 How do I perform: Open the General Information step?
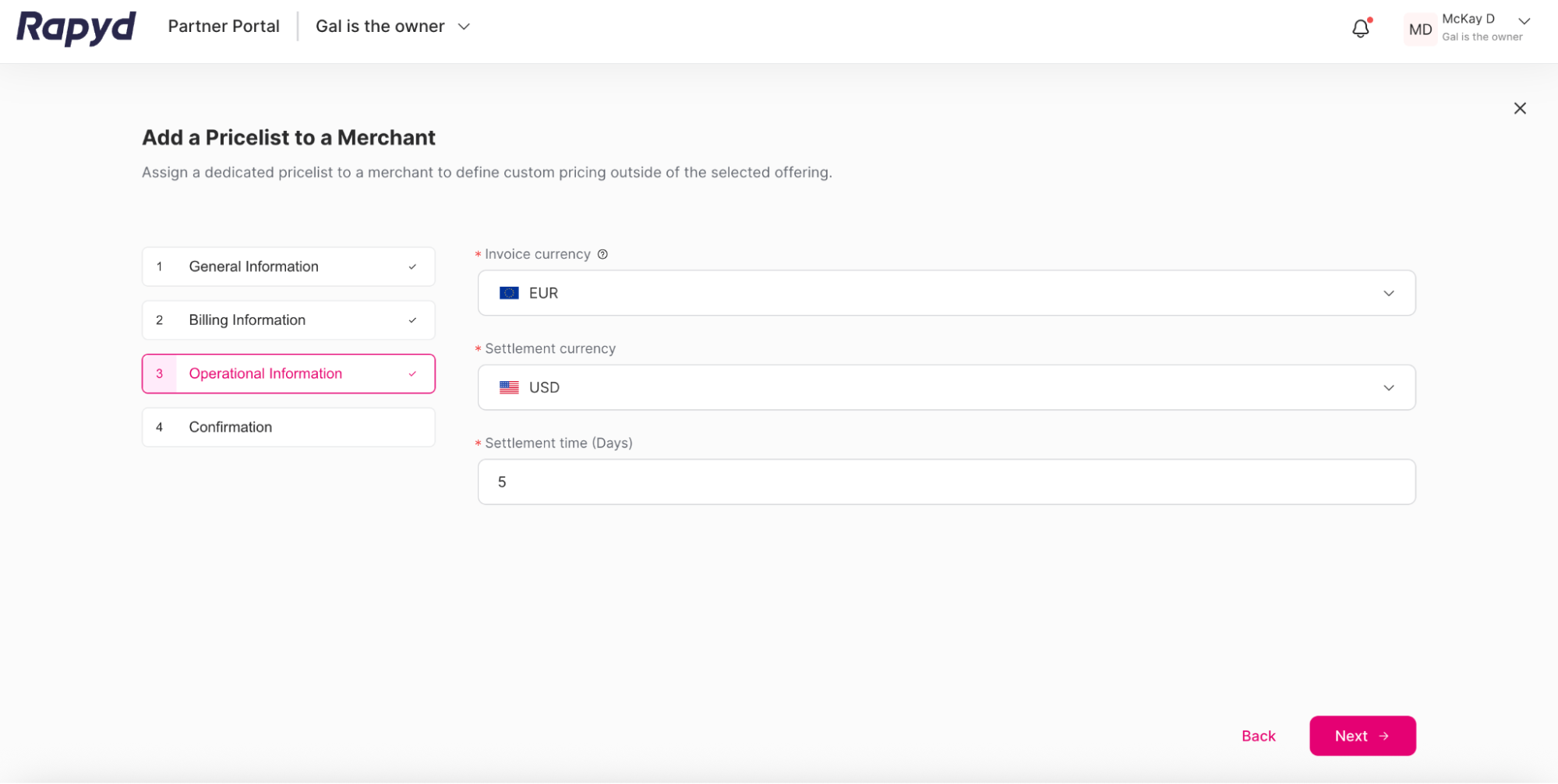pos(253,266)
